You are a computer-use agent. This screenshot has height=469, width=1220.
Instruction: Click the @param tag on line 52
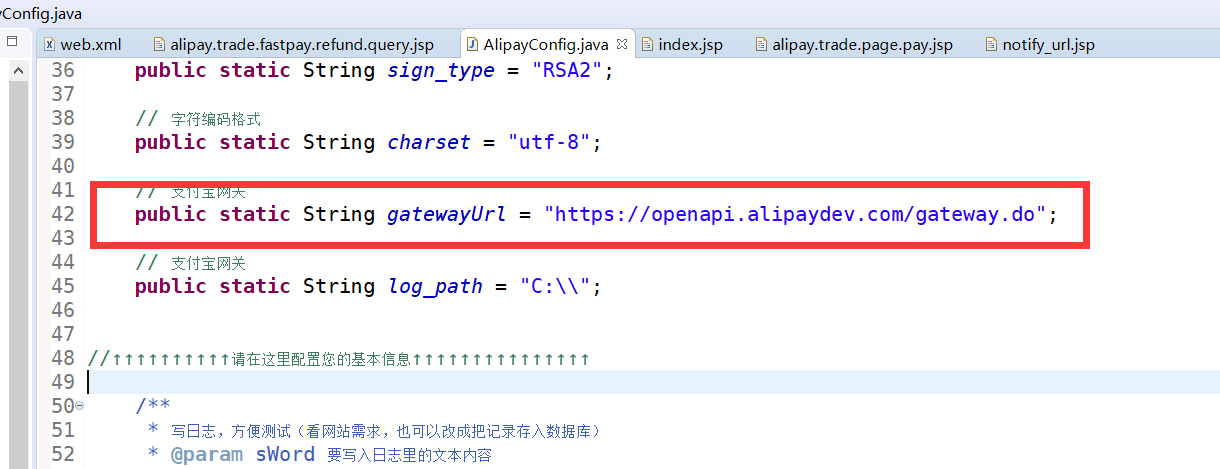point(207,454)
